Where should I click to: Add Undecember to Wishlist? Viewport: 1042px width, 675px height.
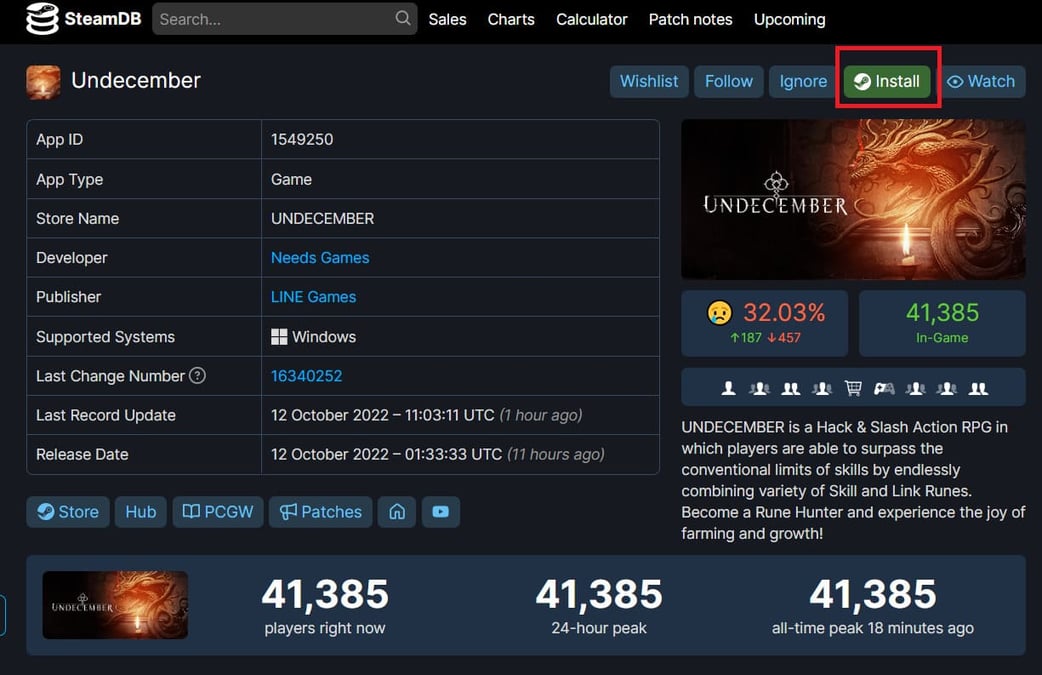pos(649,82)
